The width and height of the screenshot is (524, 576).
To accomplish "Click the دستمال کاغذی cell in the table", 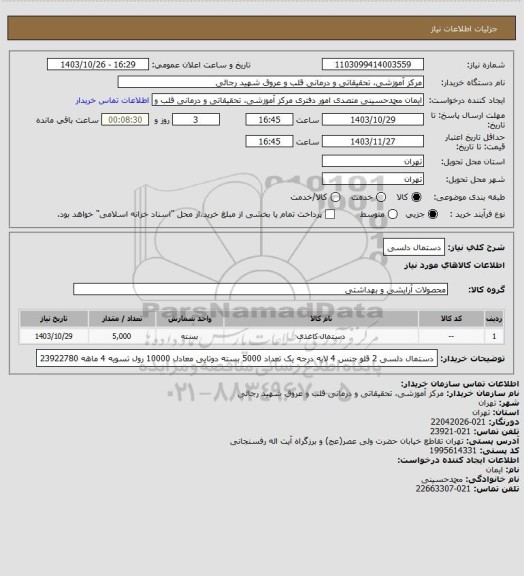I will click(321, 336).
